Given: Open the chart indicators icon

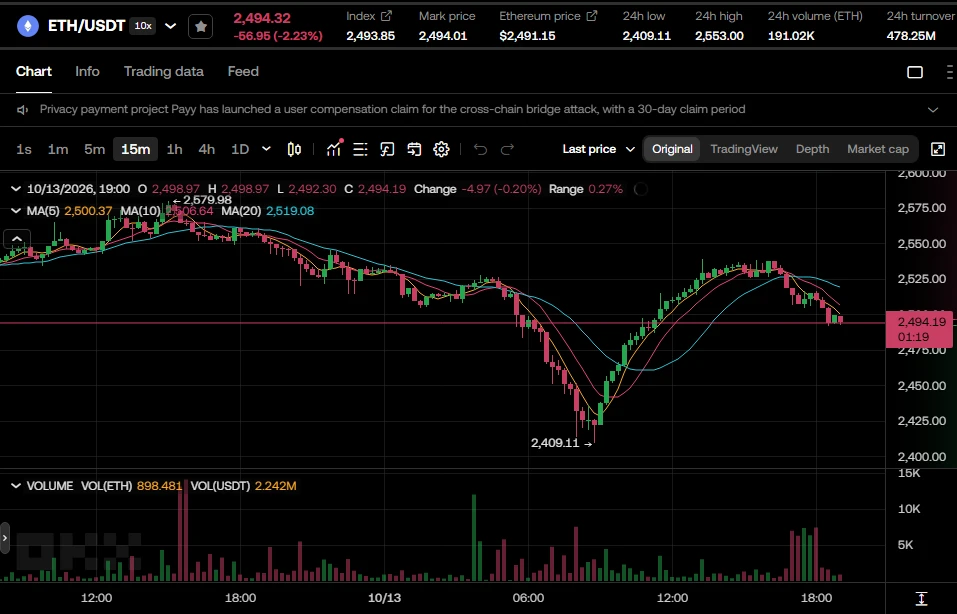Looking at the screenshot, I should click(334, 149).
